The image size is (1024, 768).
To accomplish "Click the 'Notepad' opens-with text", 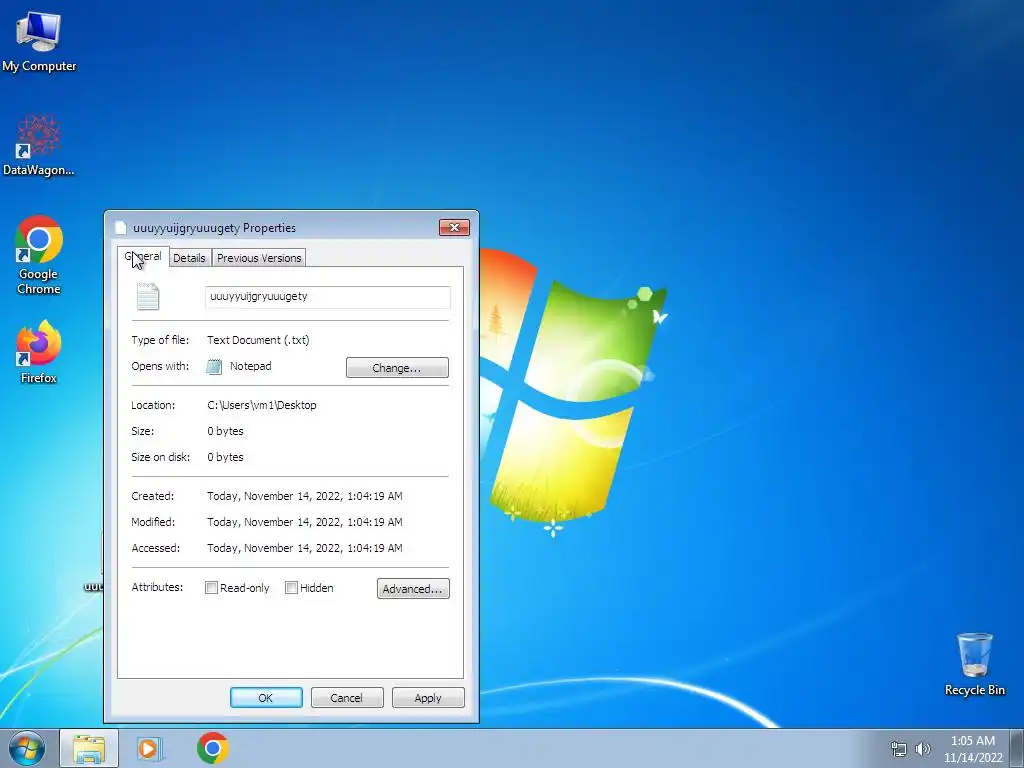I will [x=251, y=366].
